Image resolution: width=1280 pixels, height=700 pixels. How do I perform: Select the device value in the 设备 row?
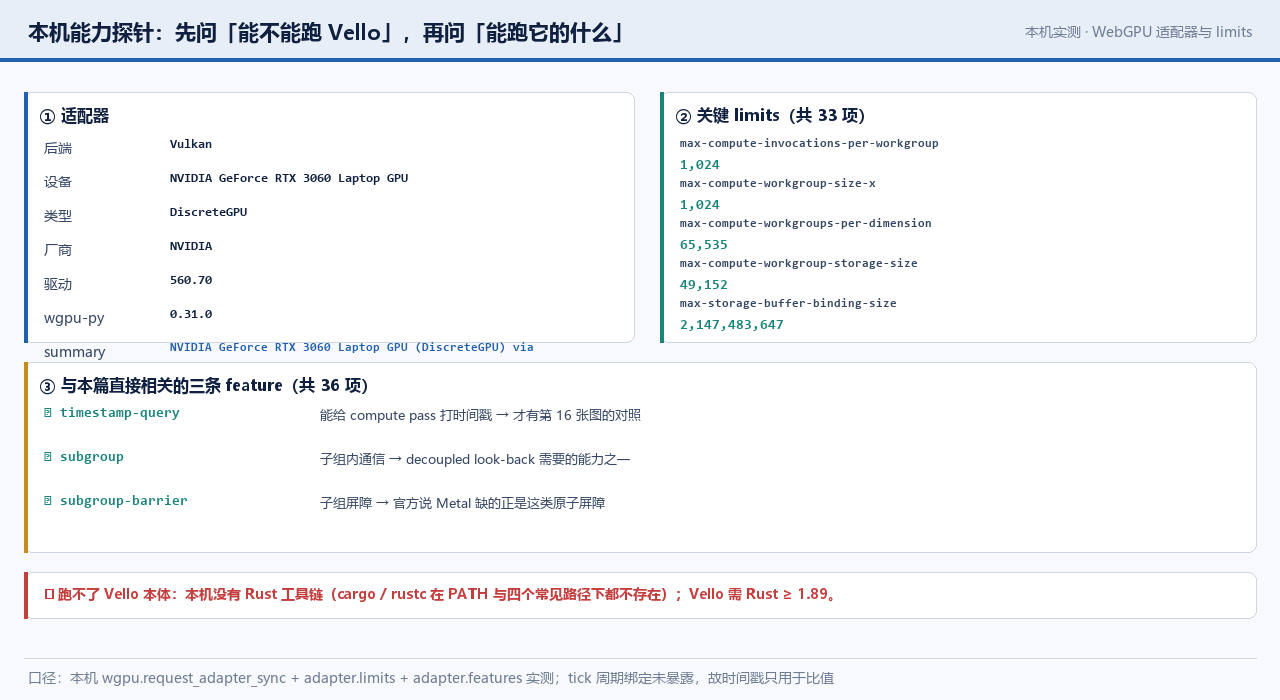289,178
